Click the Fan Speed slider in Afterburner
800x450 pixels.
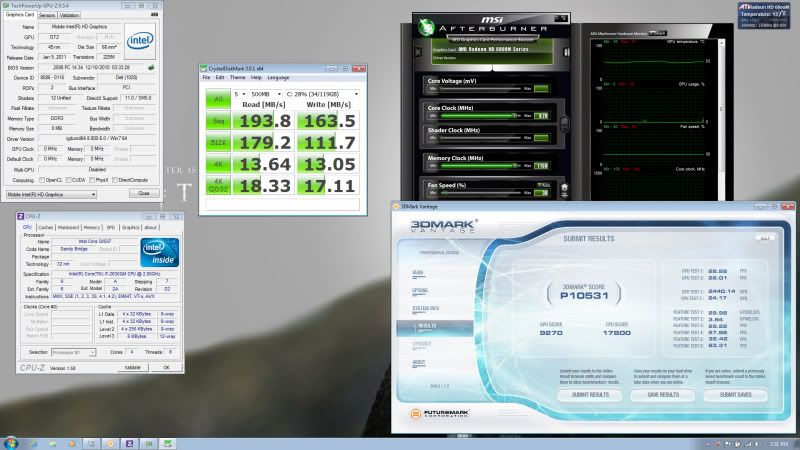coord(481,193)
